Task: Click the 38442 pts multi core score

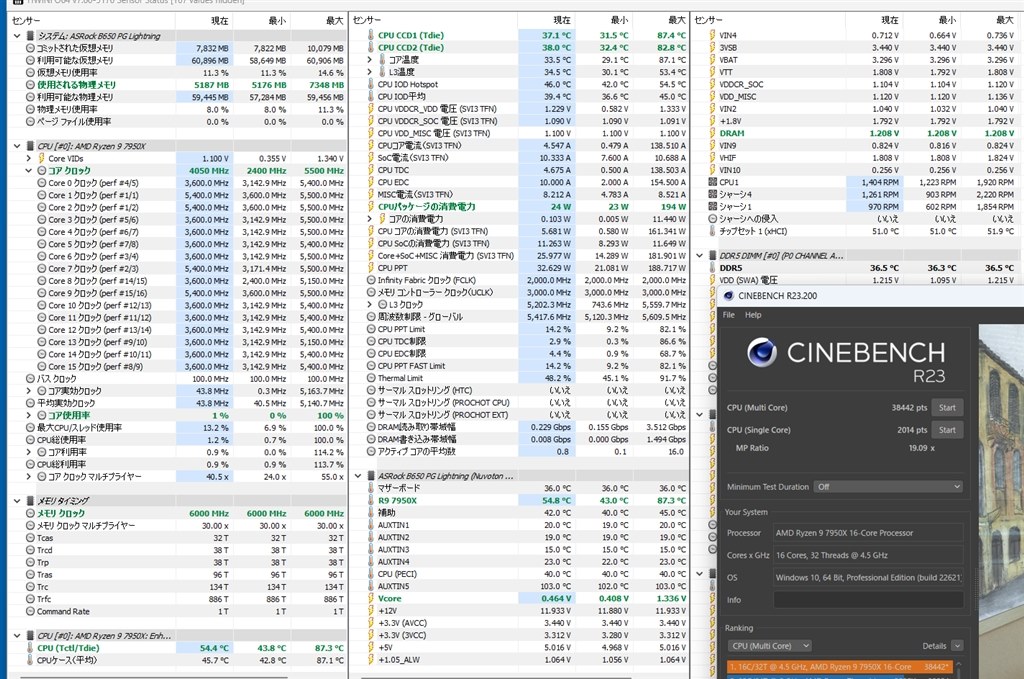Action: [x=909, y=407]
